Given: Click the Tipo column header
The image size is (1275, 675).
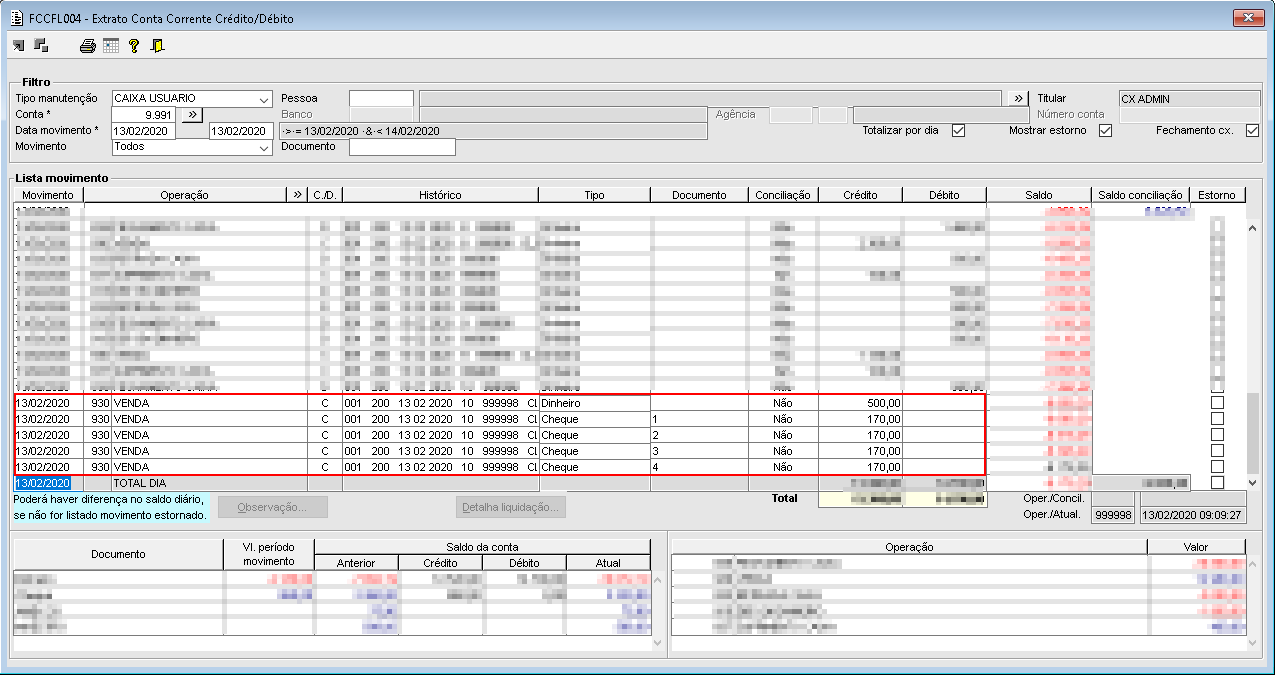Looking at the screenshot, I should (594, 195).
